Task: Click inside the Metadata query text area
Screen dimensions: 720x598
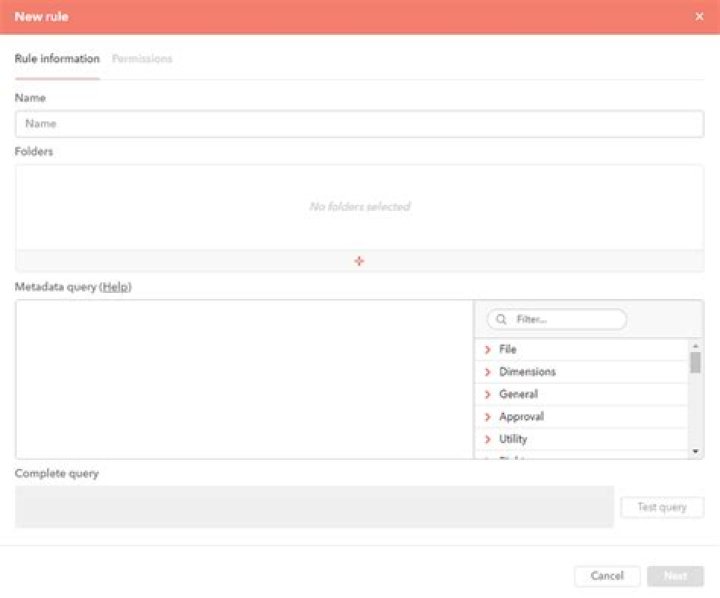Action: click(x=244, y=379)
